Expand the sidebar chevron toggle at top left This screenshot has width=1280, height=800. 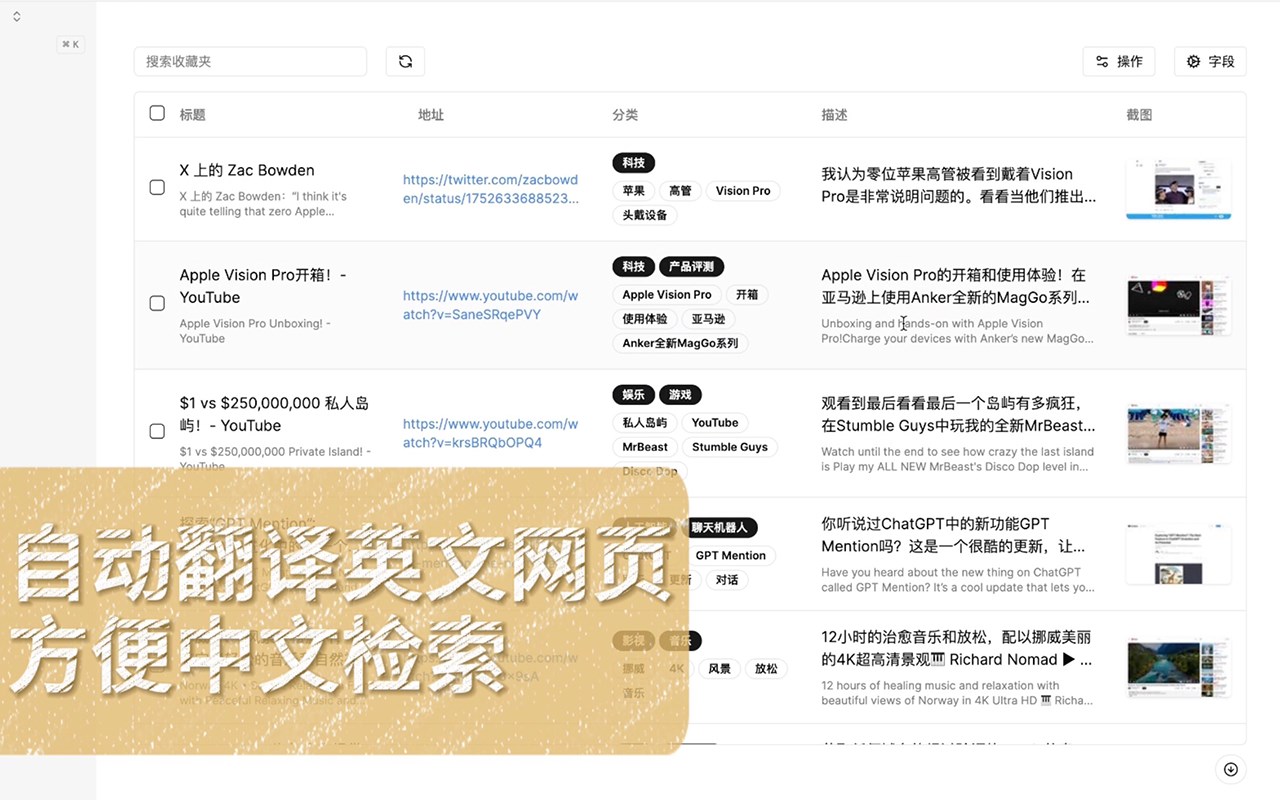(17, 17)
